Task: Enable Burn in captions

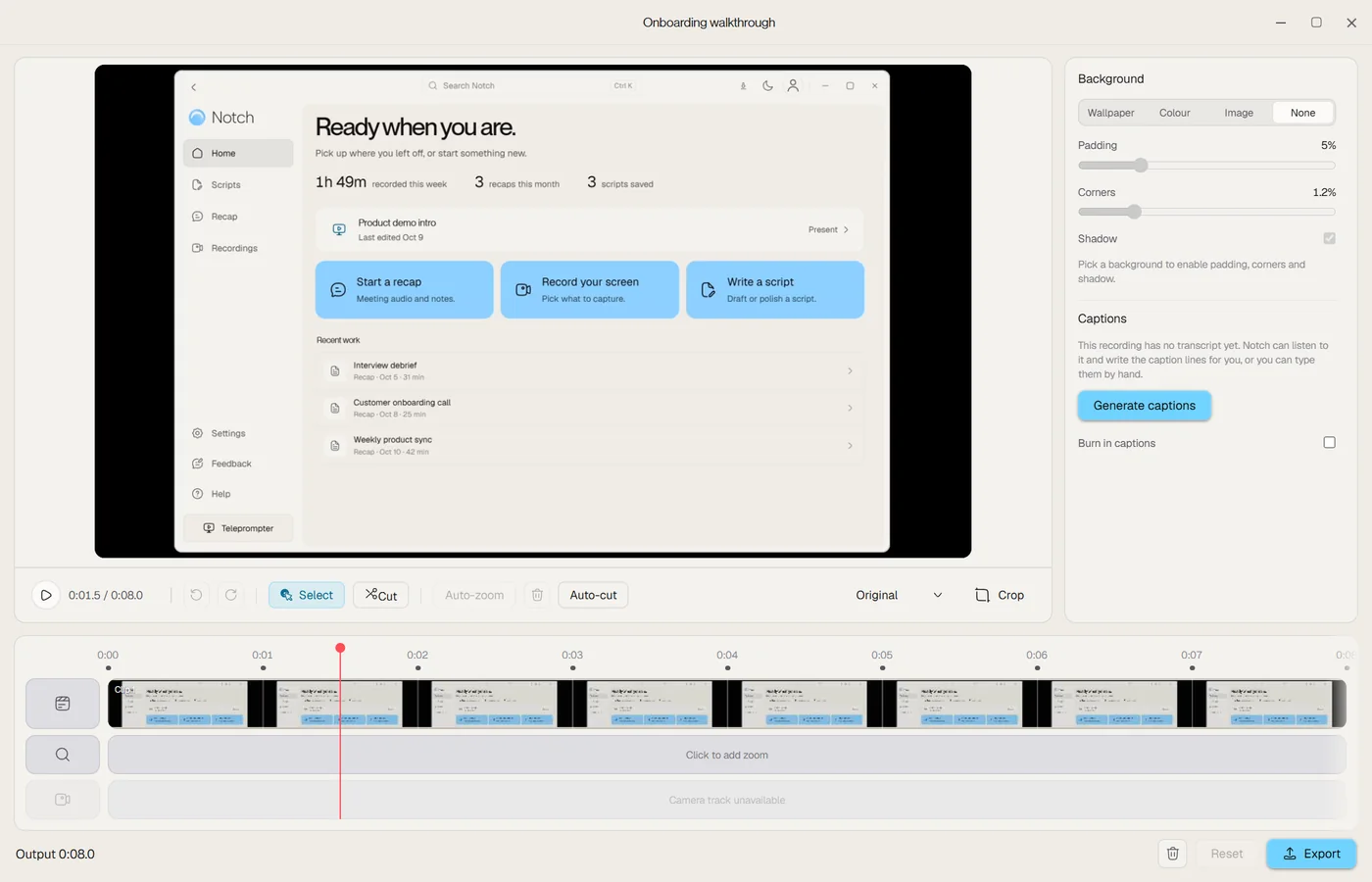Action: [1329, 443]
